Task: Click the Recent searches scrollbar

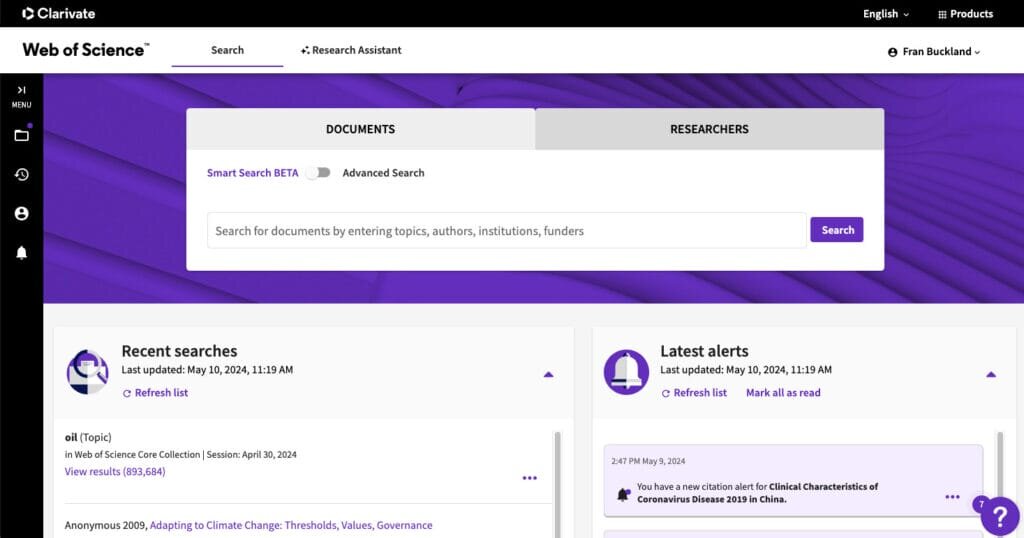Action: pos(557,480)
